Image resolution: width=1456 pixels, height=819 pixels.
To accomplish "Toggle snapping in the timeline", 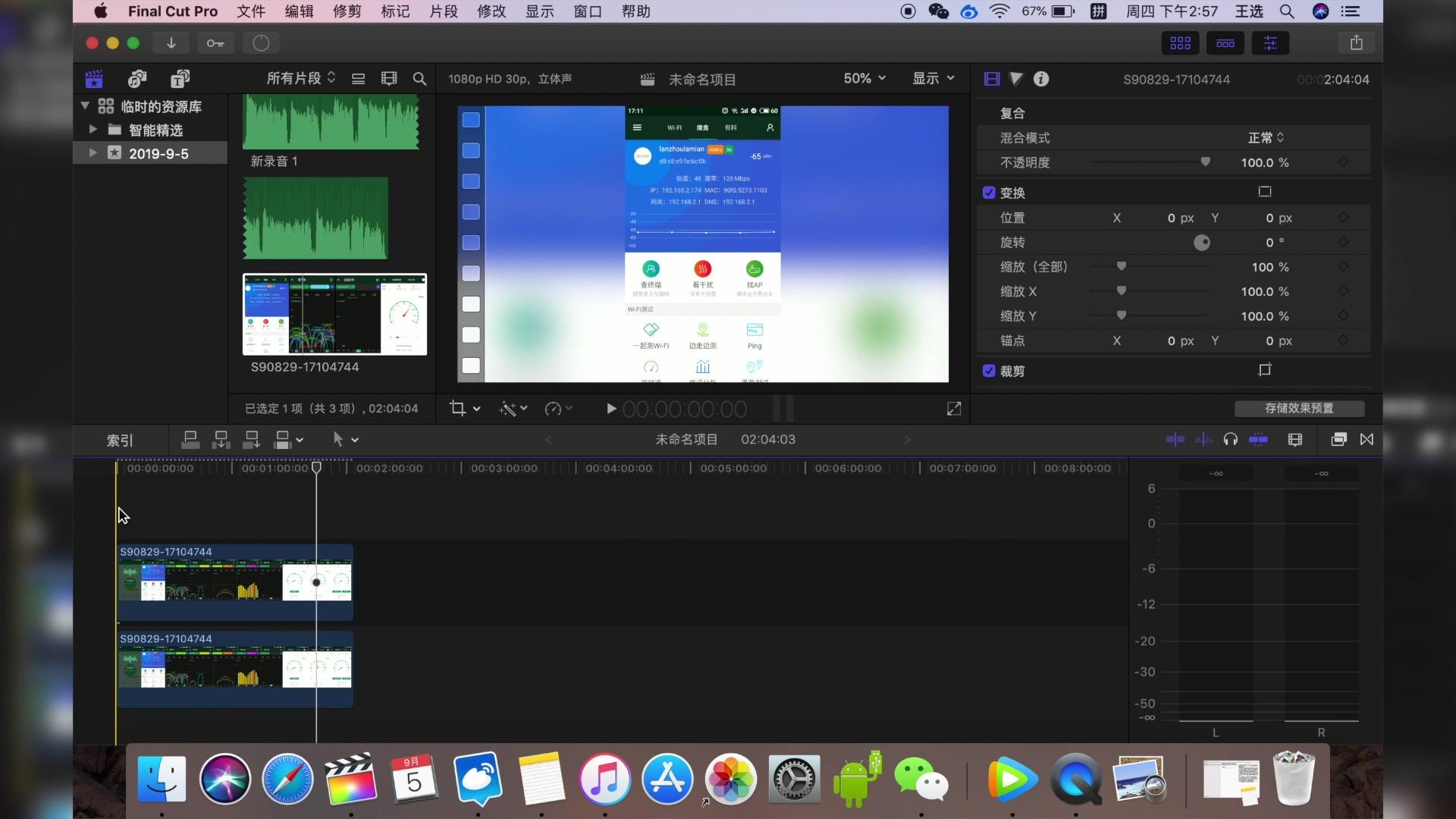I will (x=1258, y=440).
